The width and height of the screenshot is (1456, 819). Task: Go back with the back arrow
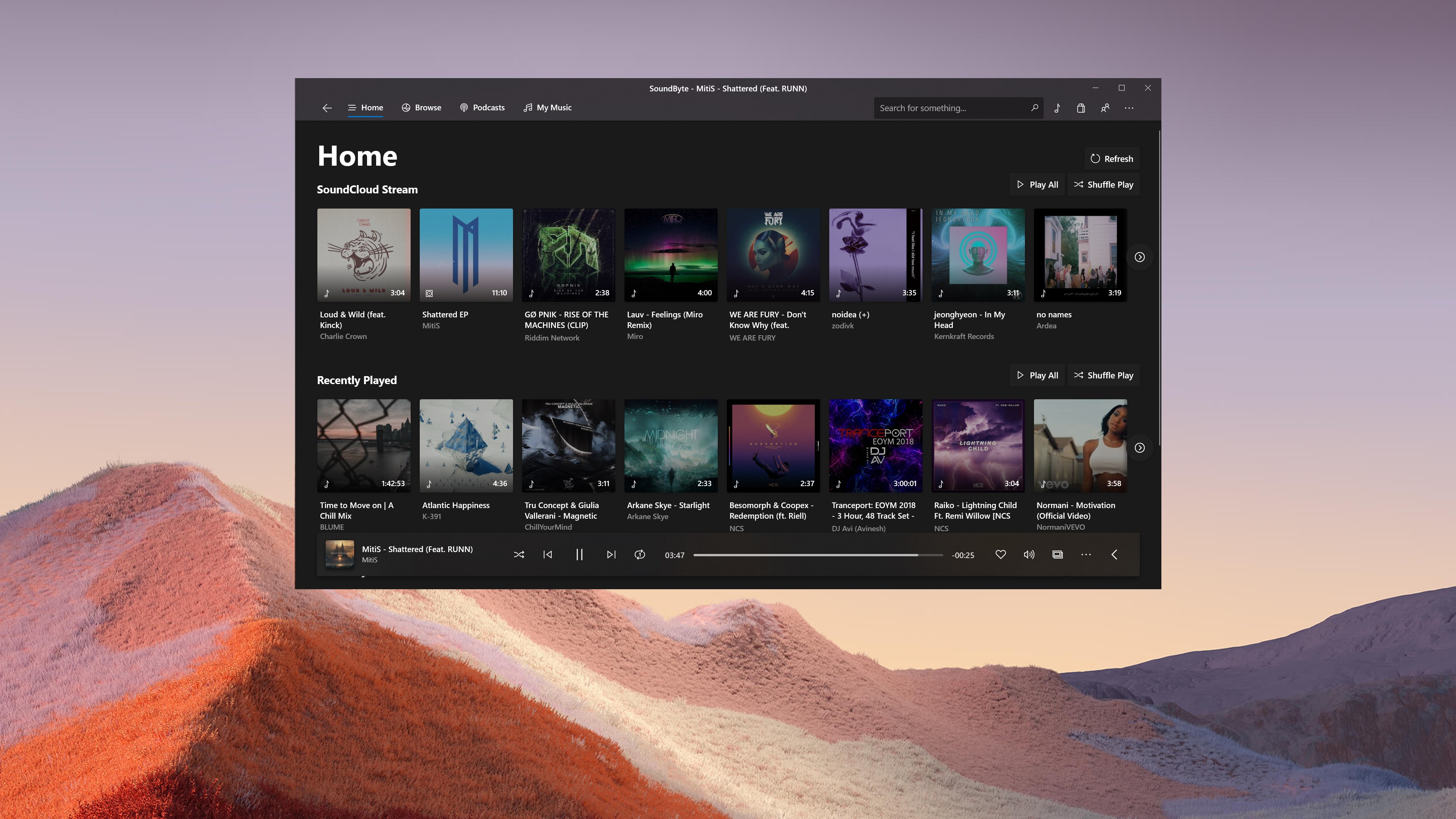[x=327, y=108]
